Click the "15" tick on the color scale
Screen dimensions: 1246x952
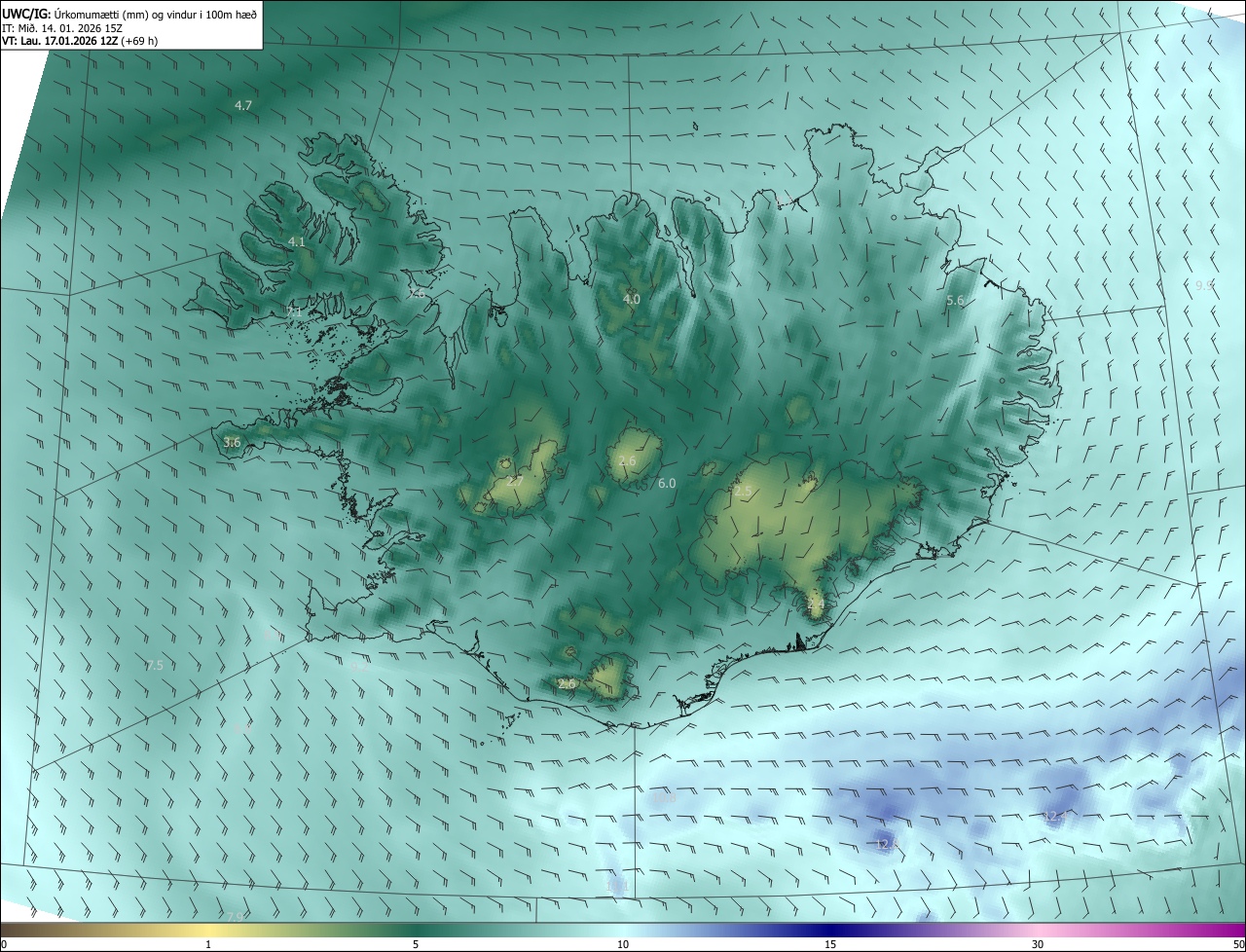[830, 944]
